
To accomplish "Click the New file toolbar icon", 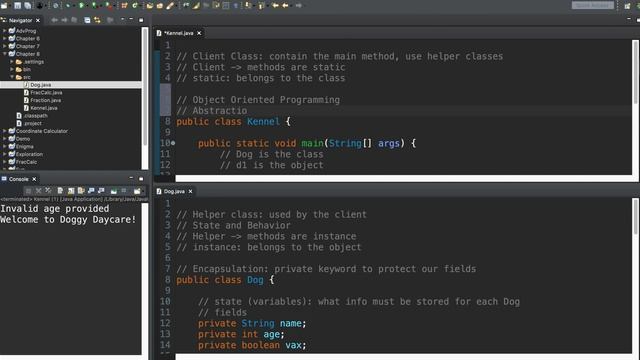I will click(4, 6).
